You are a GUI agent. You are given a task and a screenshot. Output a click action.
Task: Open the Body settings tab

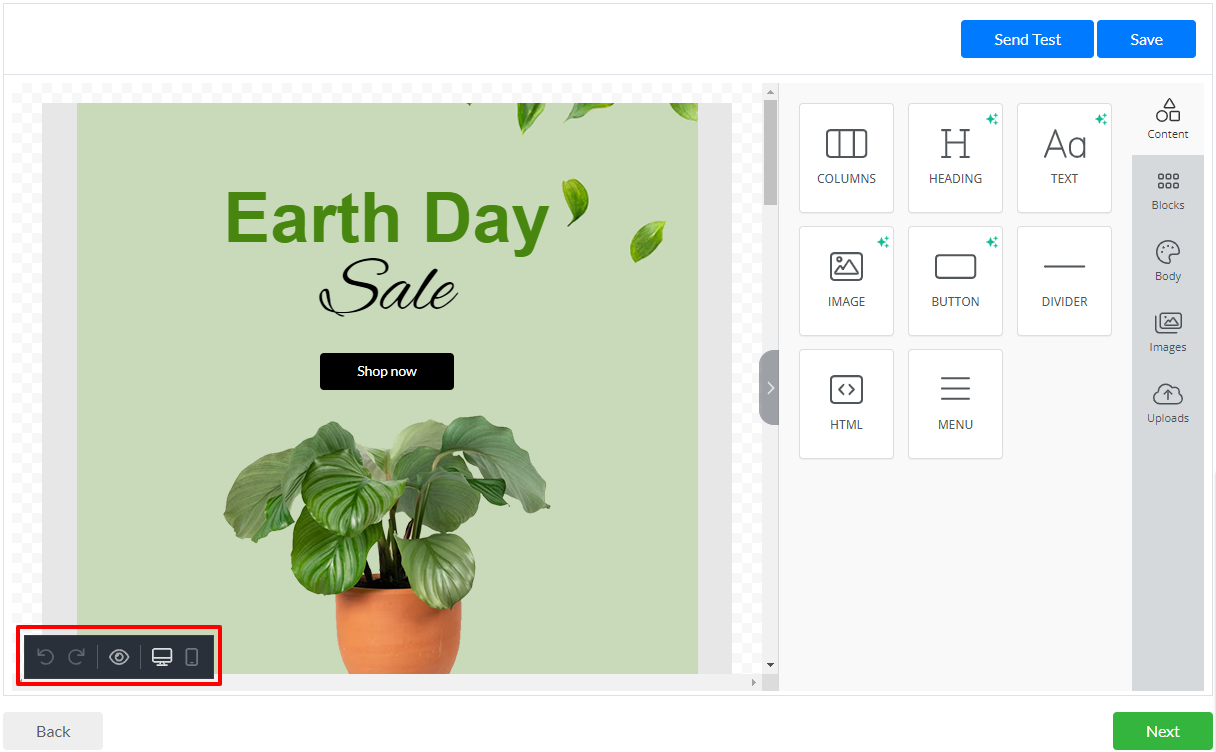(x=1167, y=262)
